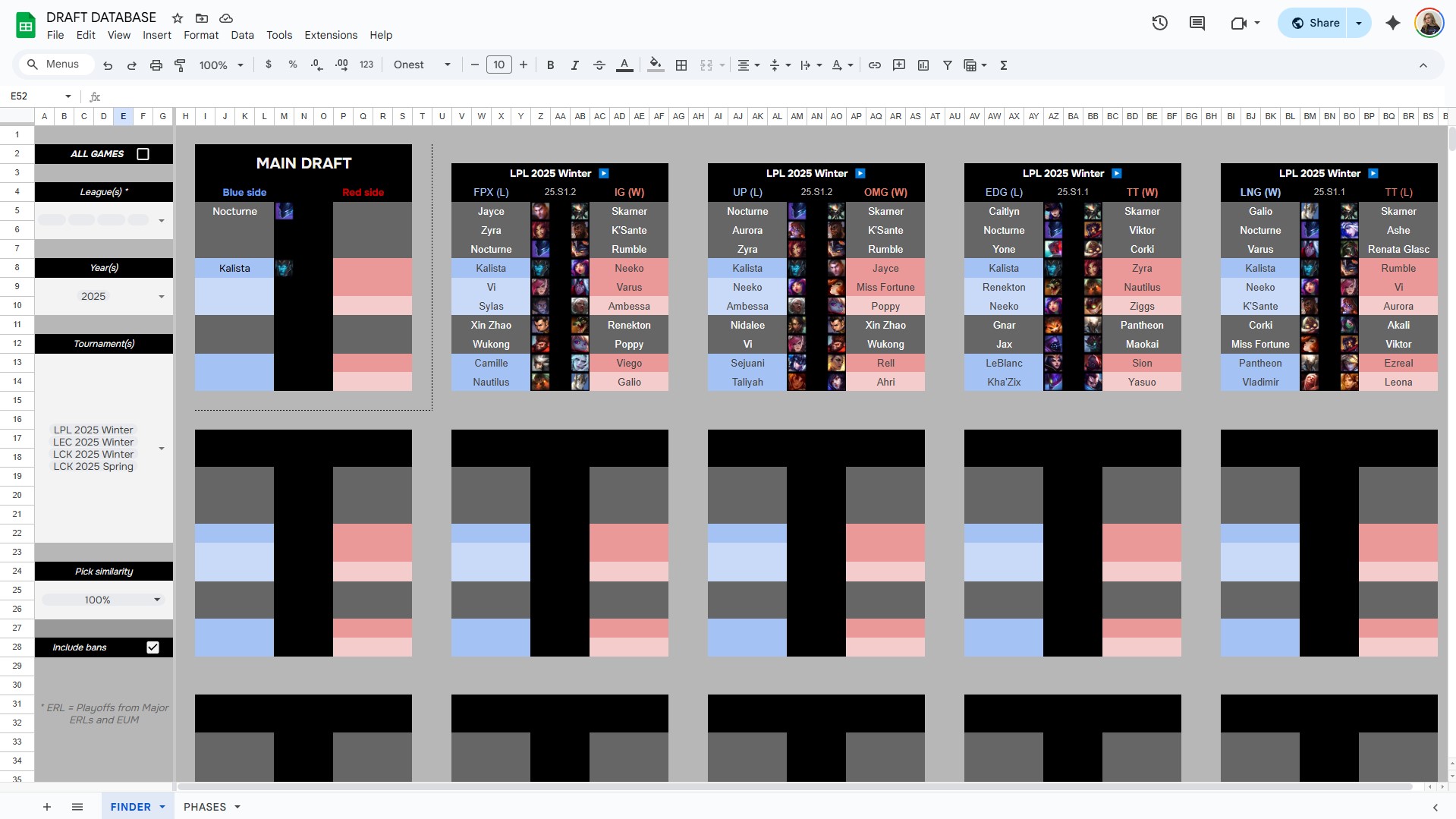
Task: Insert link icon in toolbar
Action: coord(875,65)
